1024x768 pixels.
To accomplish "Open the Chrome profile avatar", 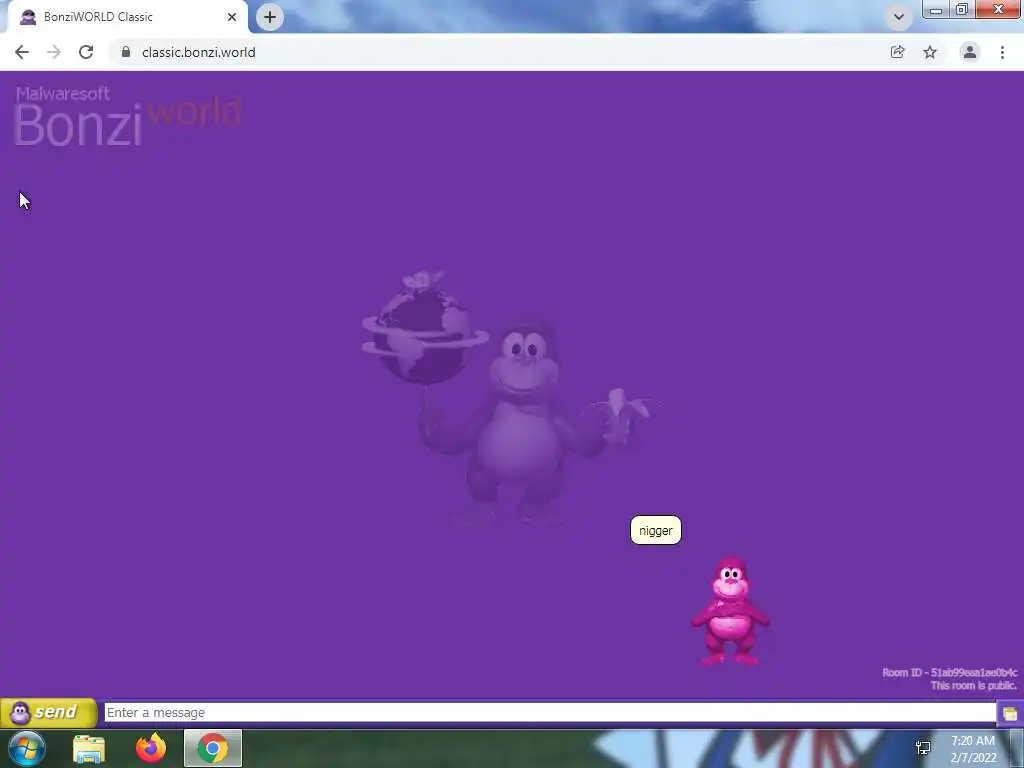I will (970, 52).
